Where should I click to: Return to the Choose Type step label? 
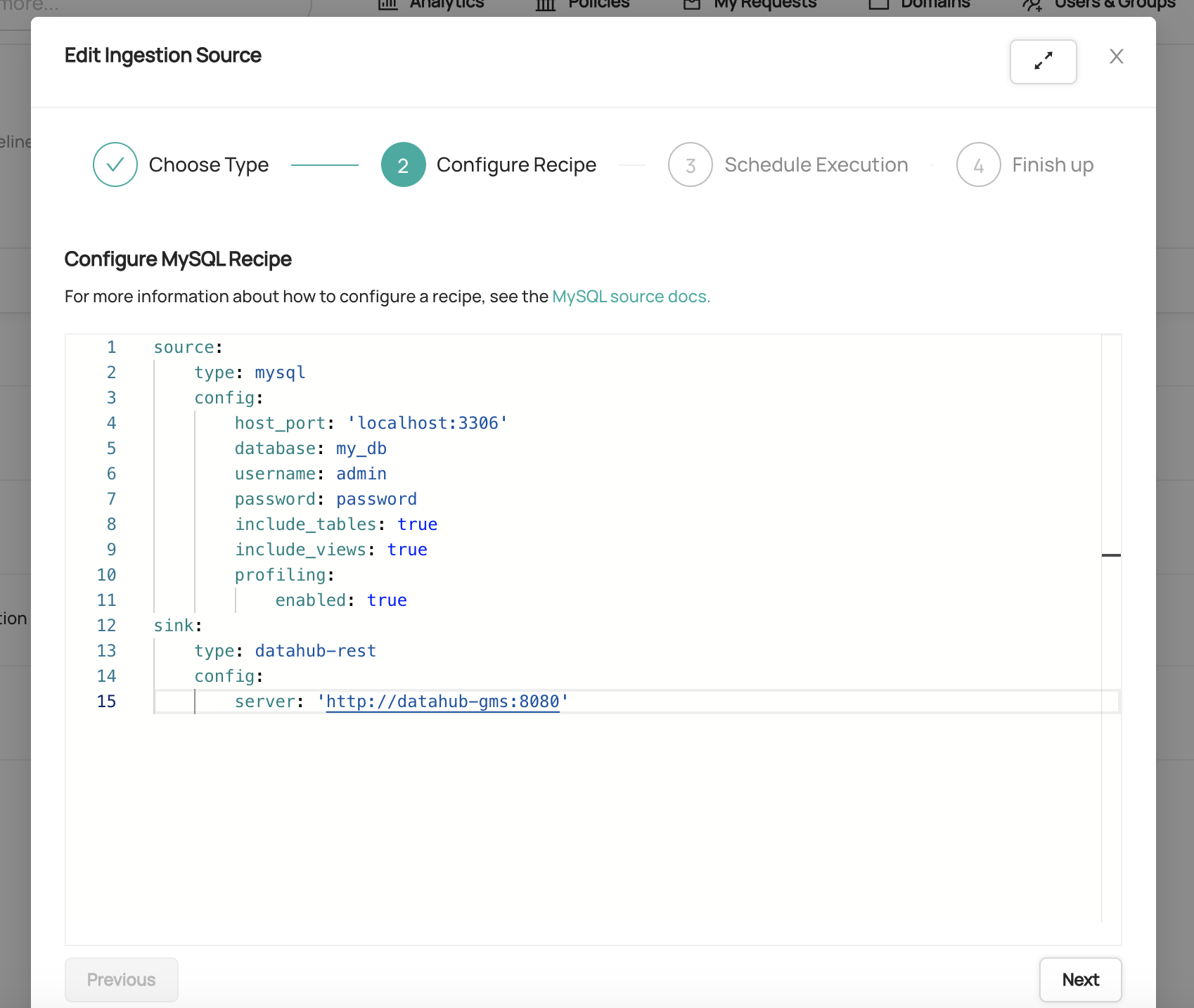[x=208, y=164]
